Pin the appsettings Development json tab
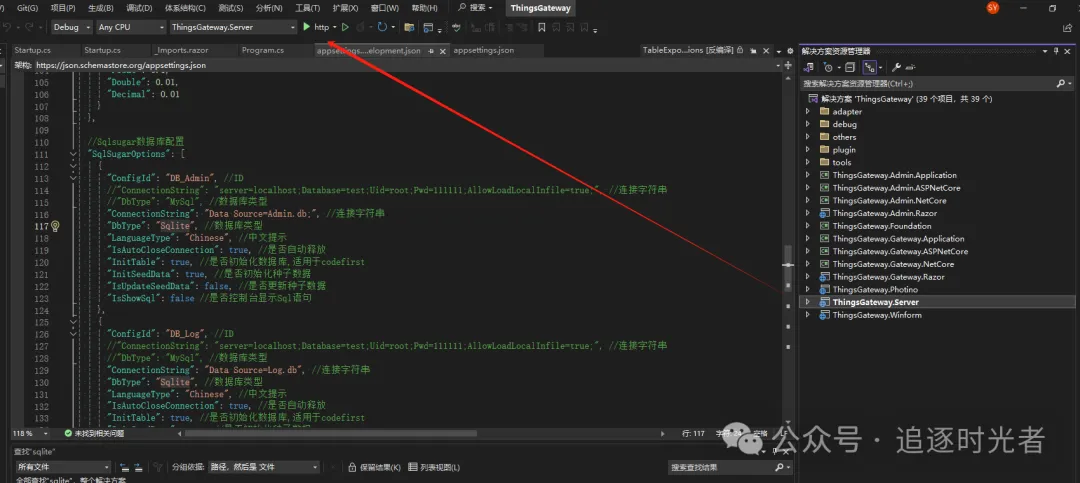Screen dimensions: 1080x483 [x=430, y=51]
